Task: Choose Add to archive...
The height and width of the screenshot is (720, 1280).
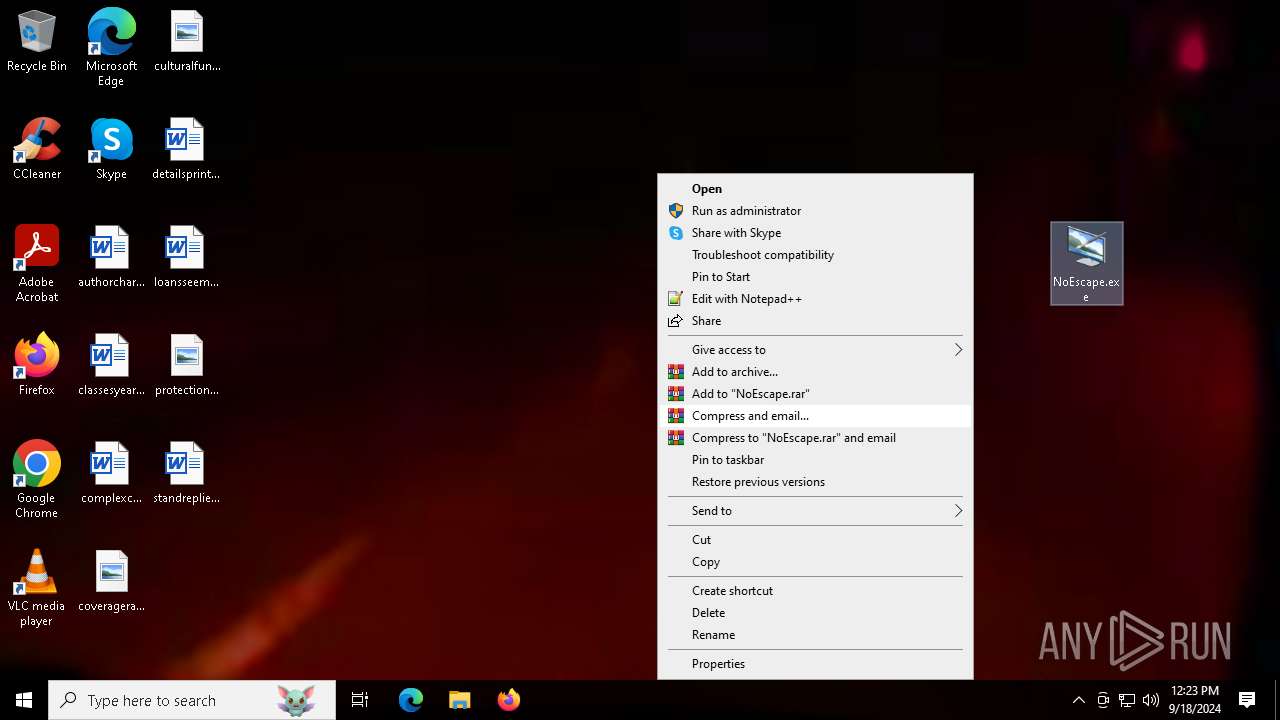Action: click(x=815, y=372)
